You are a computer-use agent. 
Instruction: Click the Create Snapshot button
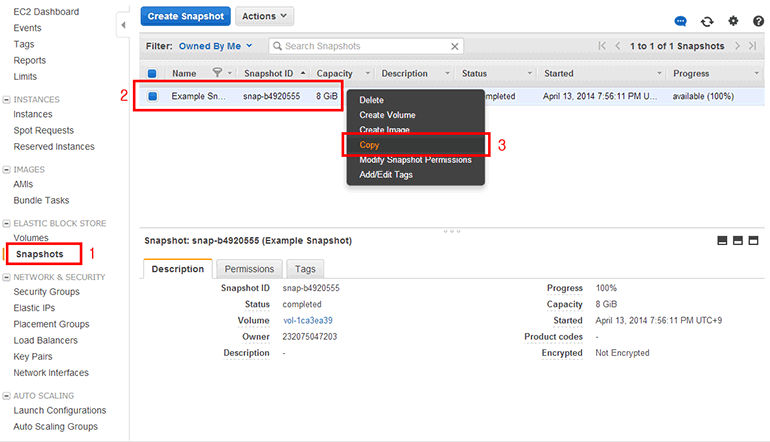tap(186, 16)
